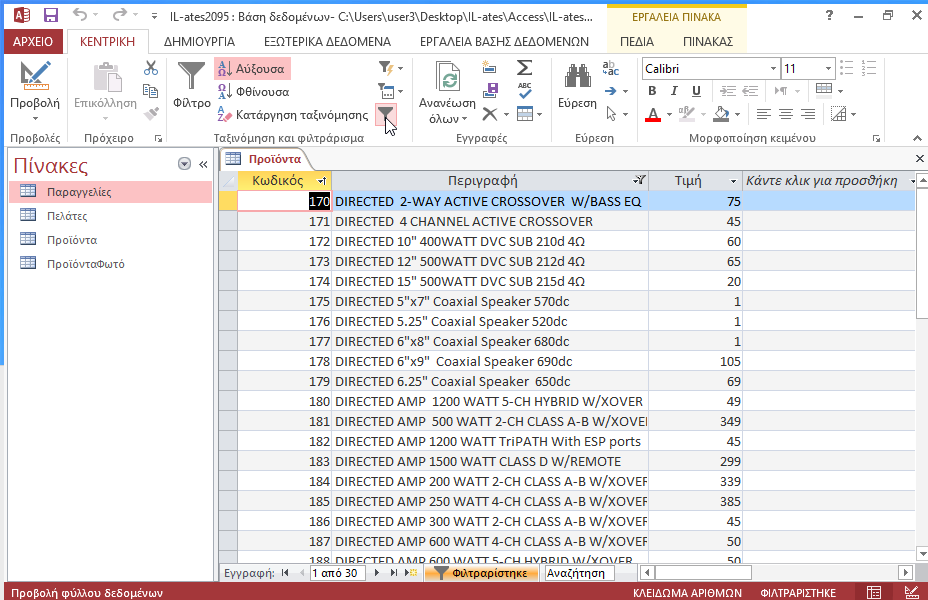The image size is (928, 600).
Task: Cut the selection with the scissors icon
Action: [x=151, y=69]
